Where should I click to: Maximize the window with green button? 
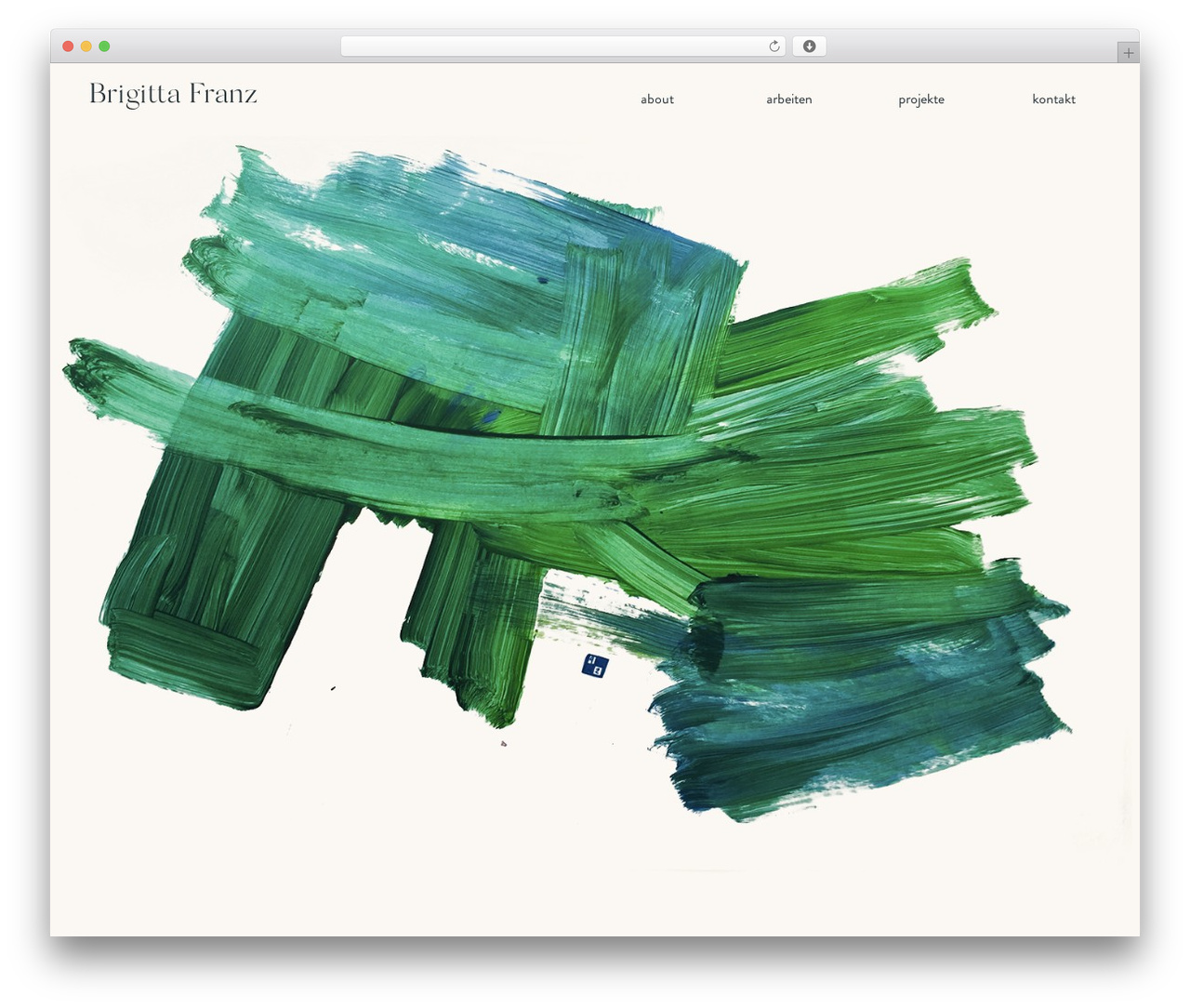[104, 46]
